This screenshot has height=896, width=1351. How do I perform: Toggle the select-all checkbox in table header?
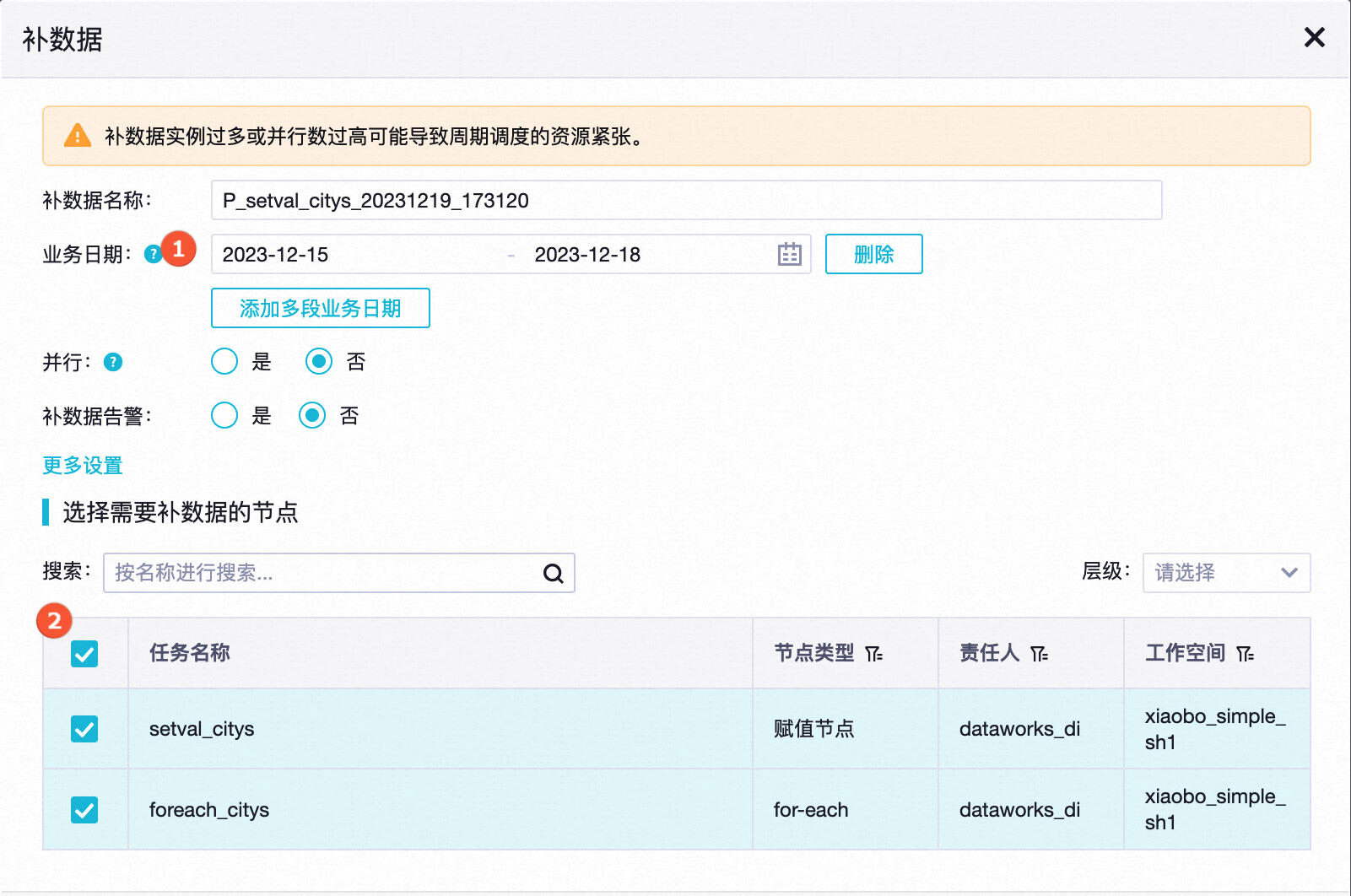pos(84,654)
